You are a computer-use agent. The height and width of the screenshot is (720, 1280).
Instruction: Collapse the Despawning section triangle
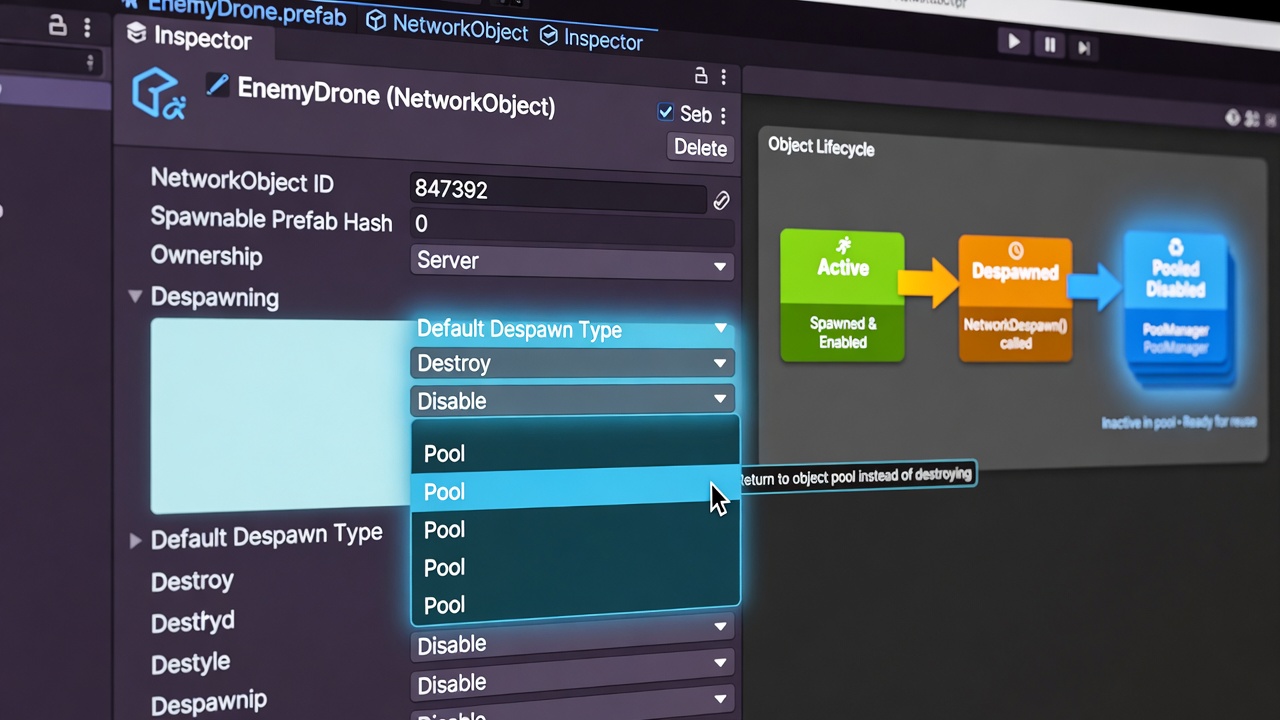pos(135,296)
